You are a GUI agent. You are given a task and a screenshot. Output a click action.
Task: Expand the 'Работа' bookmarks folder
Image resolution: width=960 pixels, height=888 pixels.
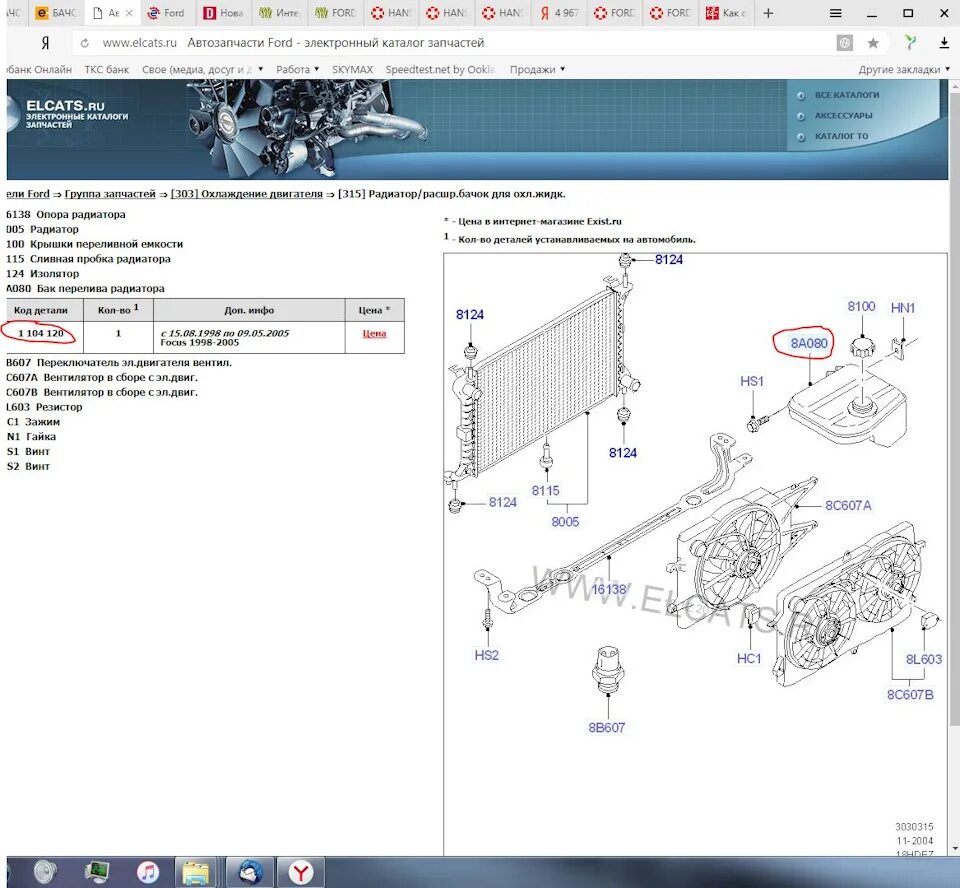tap(298, 69)
